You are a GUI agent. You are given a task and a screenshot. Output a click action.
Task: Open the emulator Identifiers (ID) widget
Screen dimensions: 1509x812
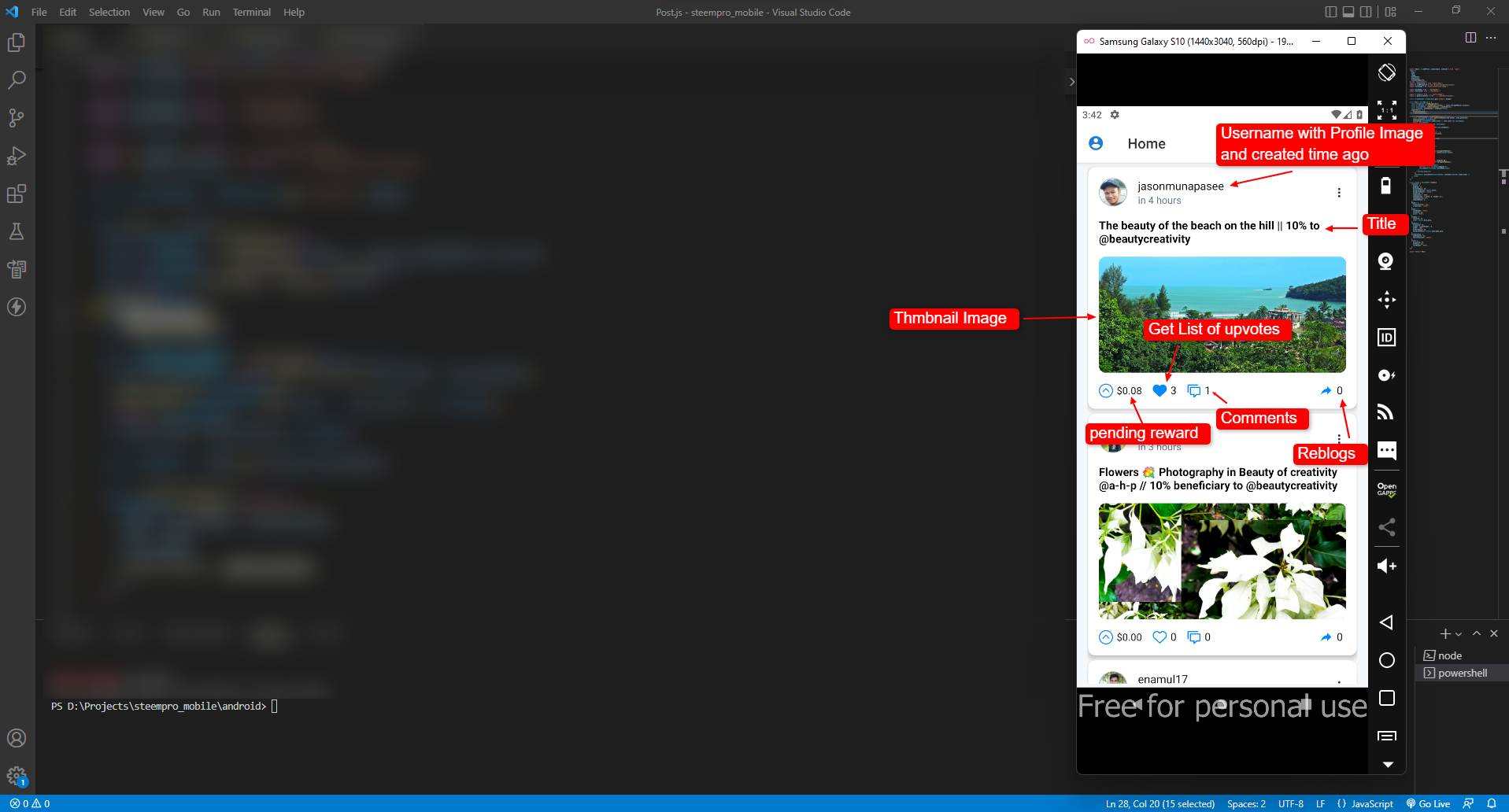1387,338
